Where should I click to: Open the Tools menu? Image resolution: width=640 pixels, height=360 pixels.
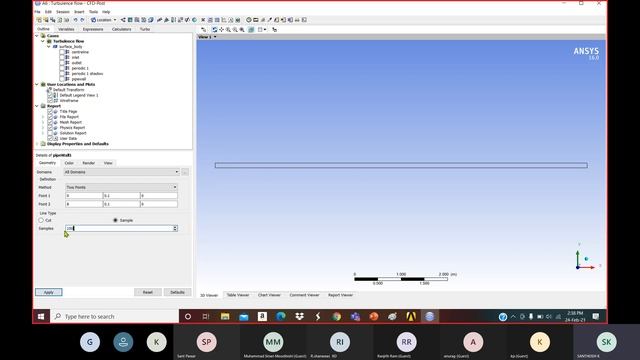tap(93, 12)
